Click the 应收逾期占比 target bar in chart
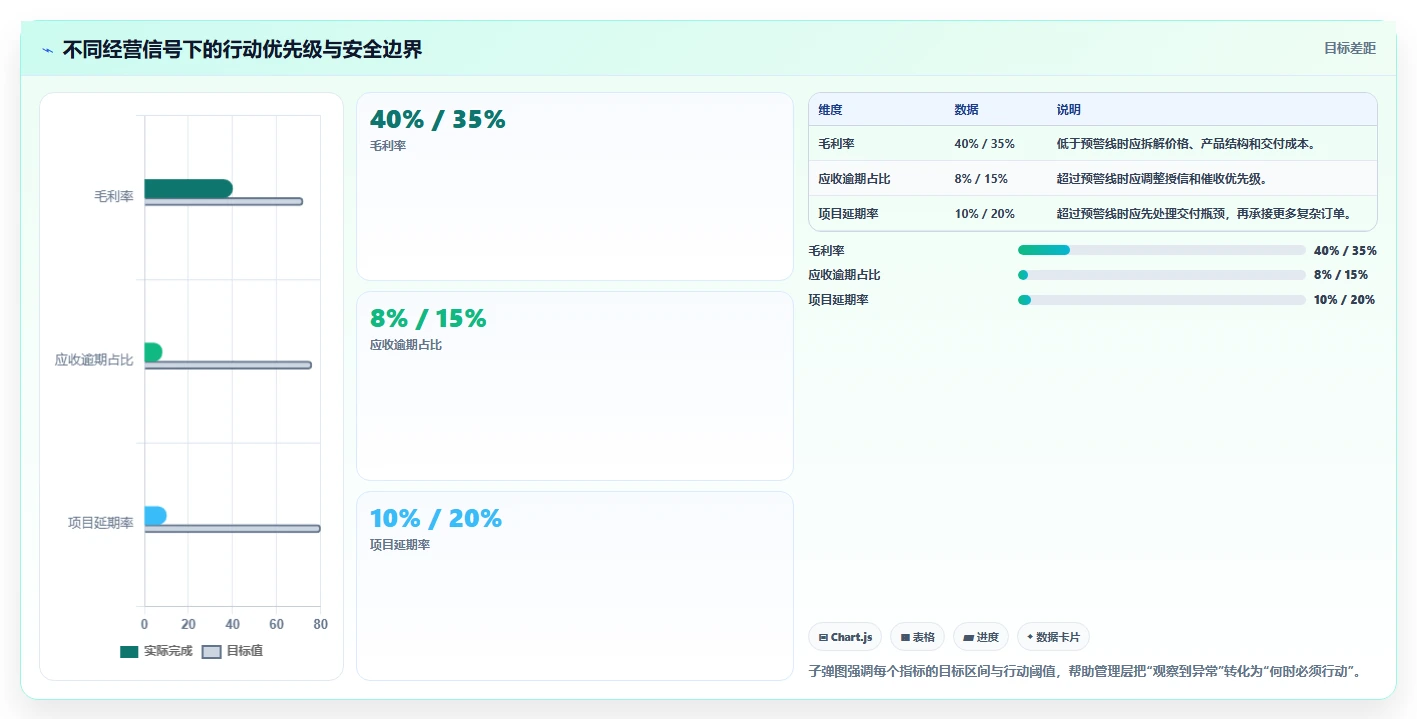 click(228, 365)
